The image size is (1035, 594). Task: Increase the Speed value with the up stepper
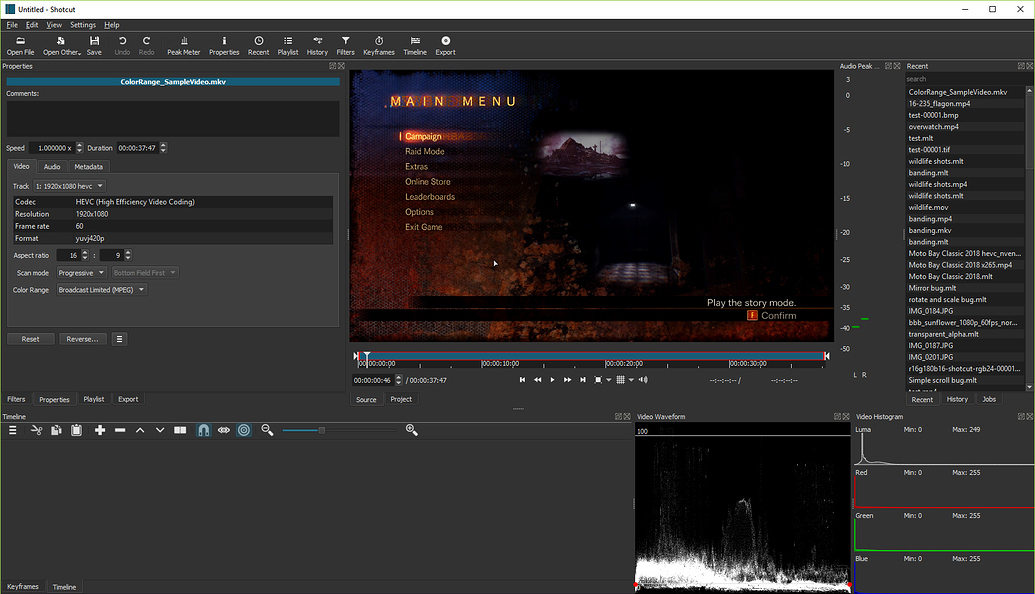80,145
